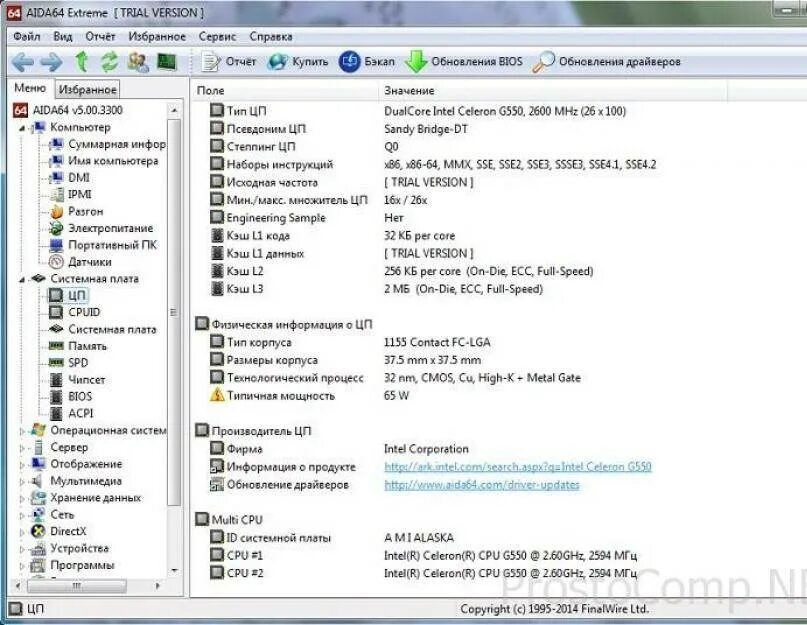Open the Бэкап toolbar button
This screenshot has height=625, width=807.
(x=367, y=62)
